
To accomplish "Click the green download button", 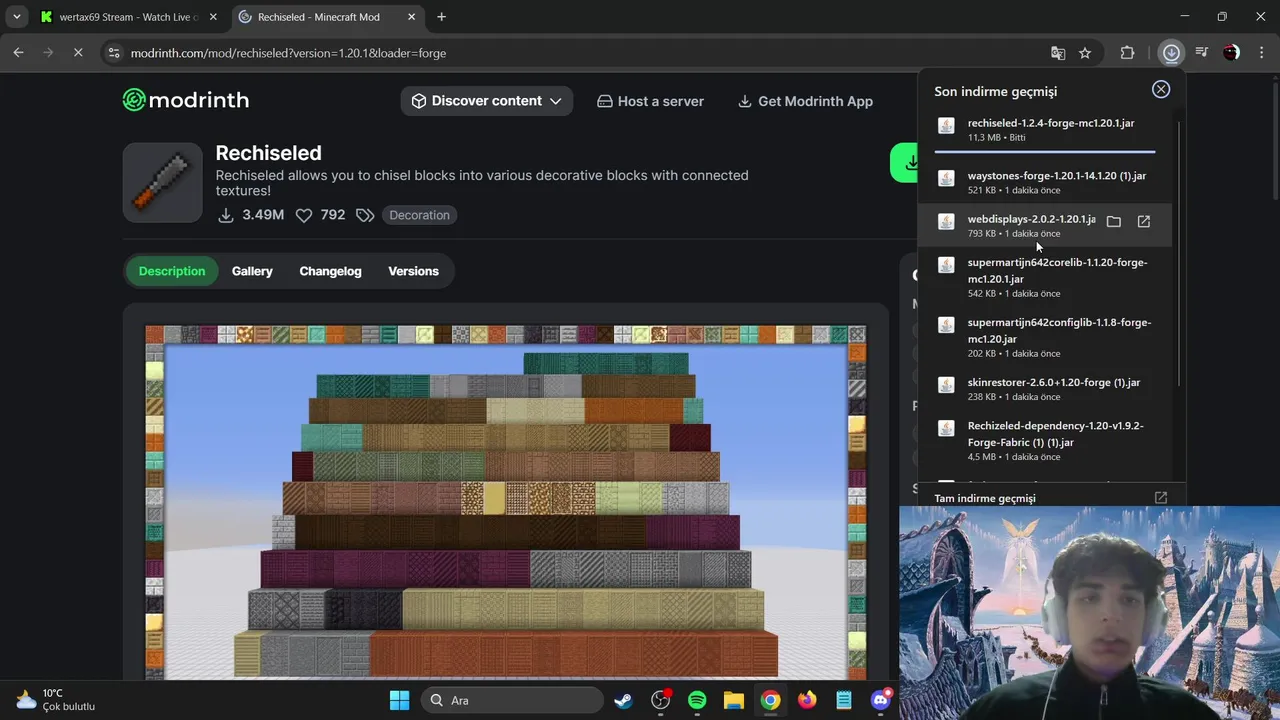I will [904, 162].
